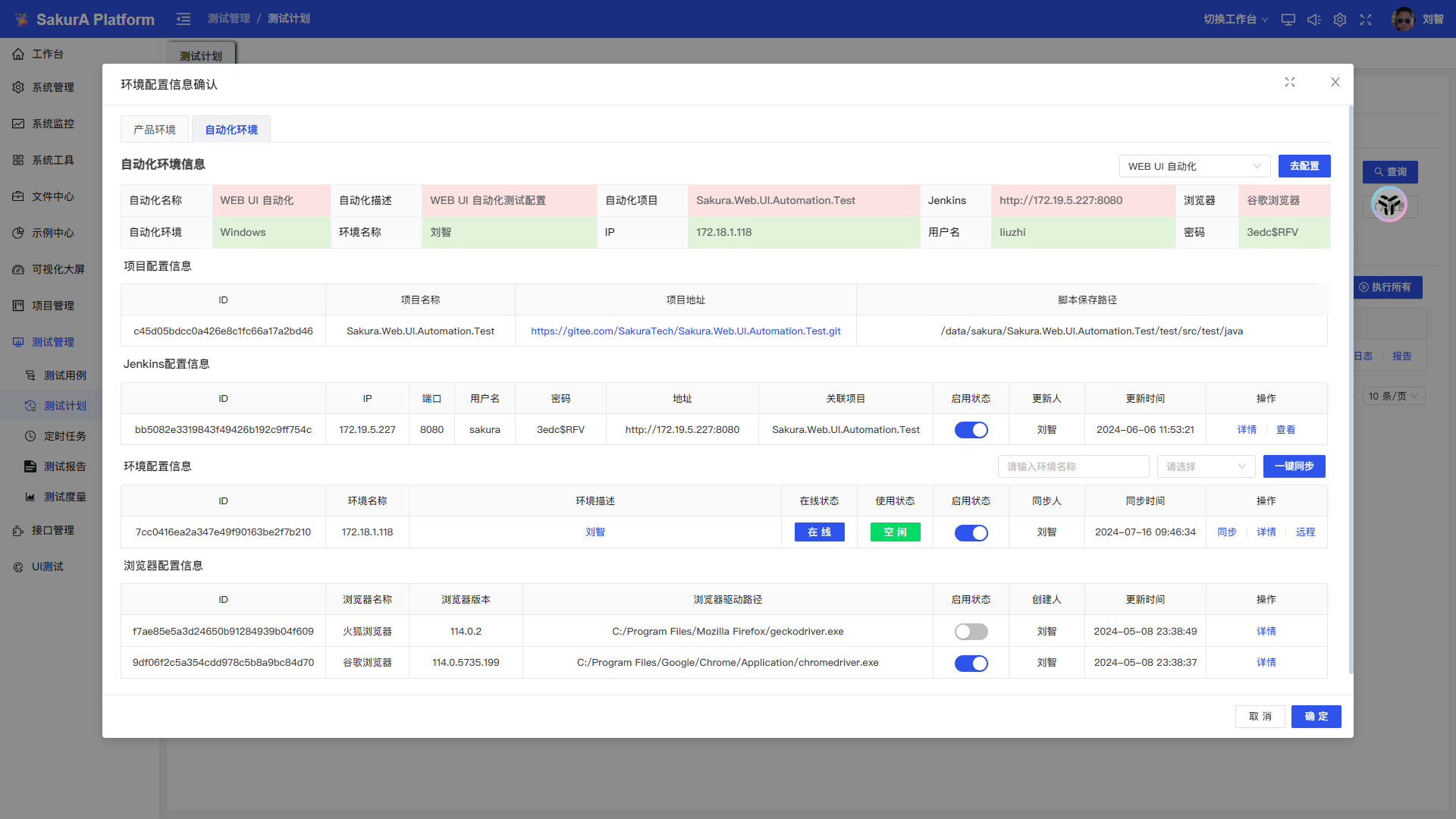Click the 在线 status badge
This screenshot has height=819, width=1456.
tap(819, 532)
